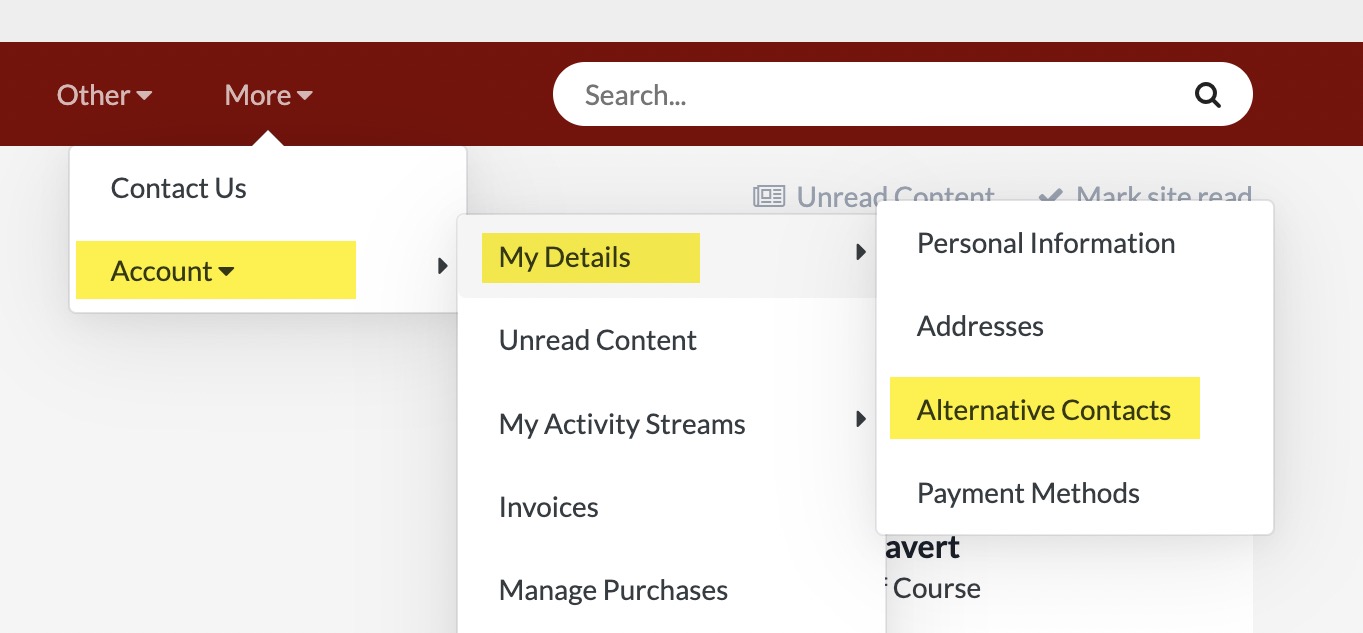Toggle the More dropdown menu
The image size is (1363, 633).
tap(268, 95)
